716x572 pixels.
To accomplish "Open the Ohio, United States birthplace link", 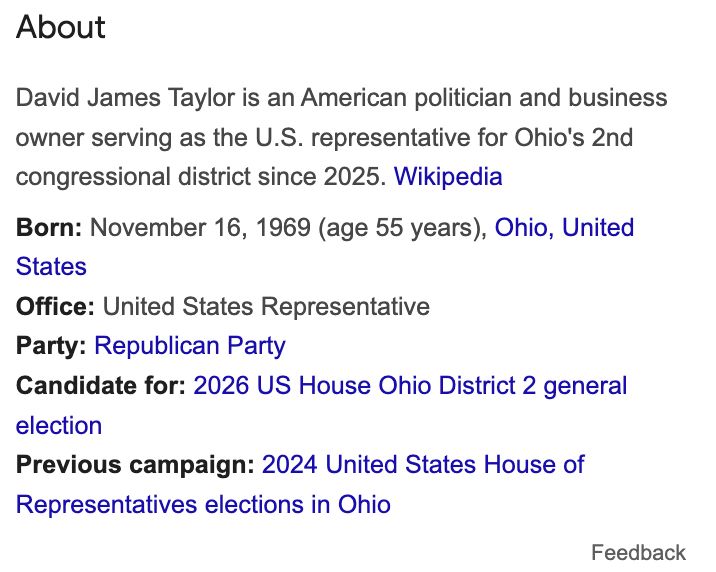I will [x=564, y=227].
